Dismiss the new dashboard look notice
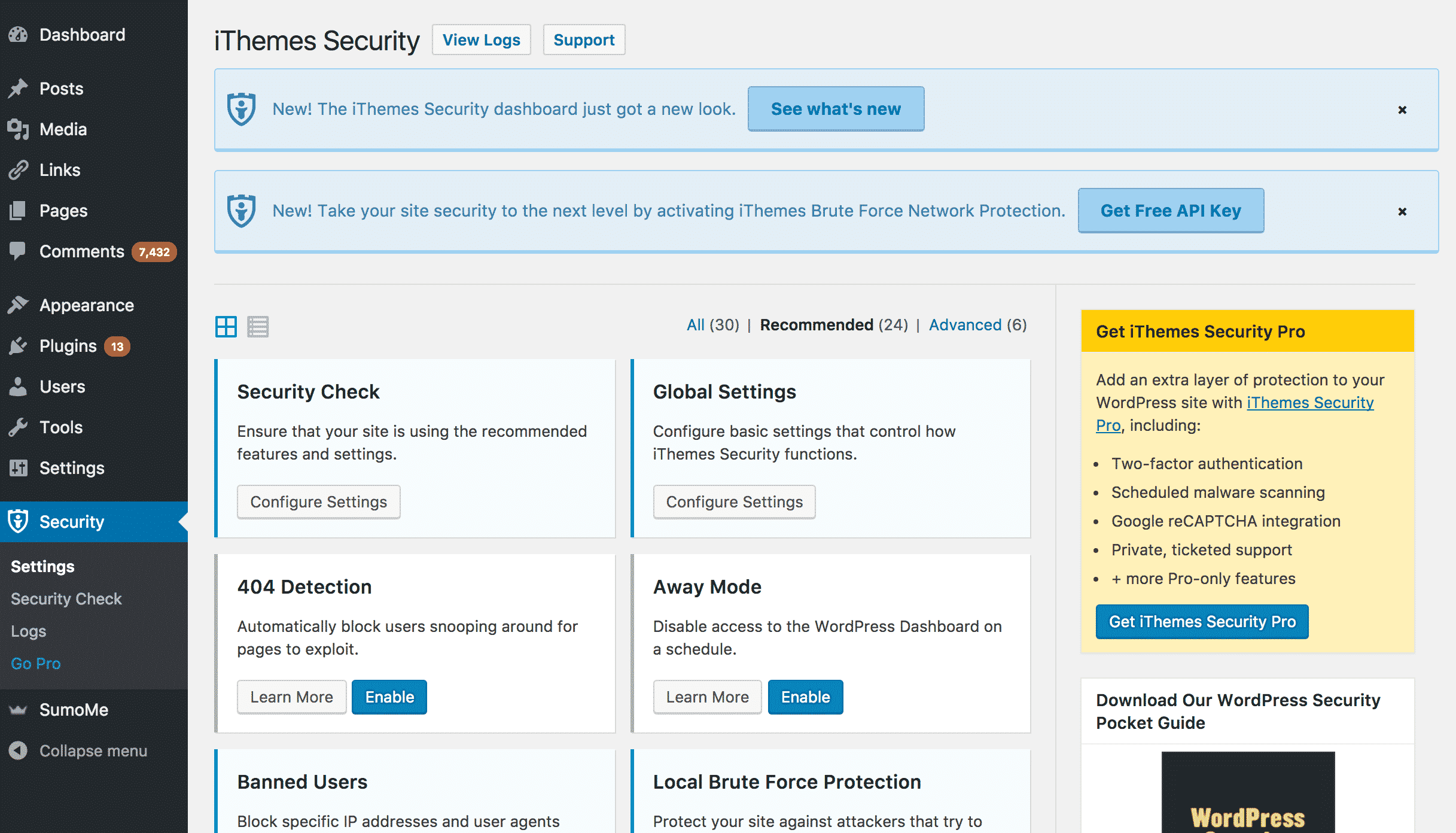The image size is (1456, 833). [1402, 110]
